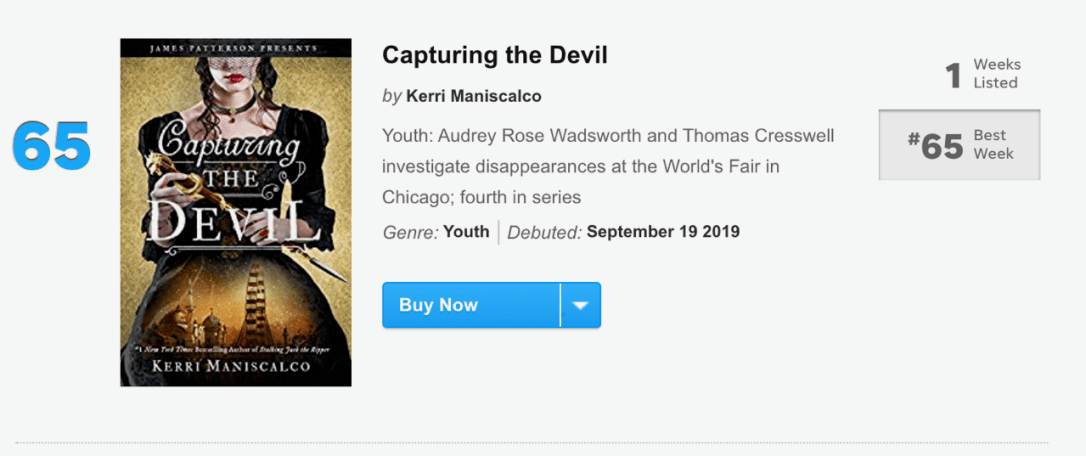
Task: Click the "Best Week" label text
Action: click(x=993, y=145)
